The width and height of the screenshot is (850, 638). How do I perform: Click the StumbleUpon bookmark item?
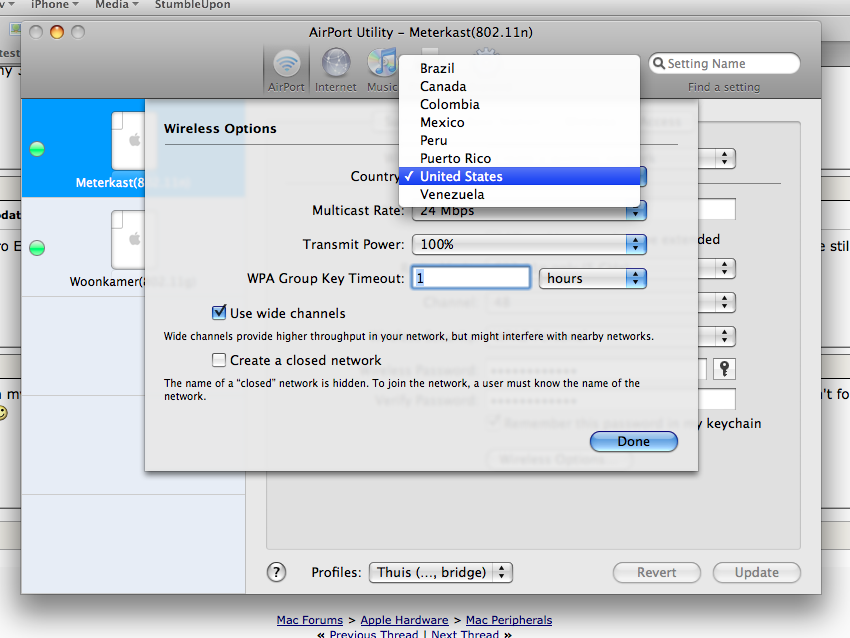coord(192,5)
